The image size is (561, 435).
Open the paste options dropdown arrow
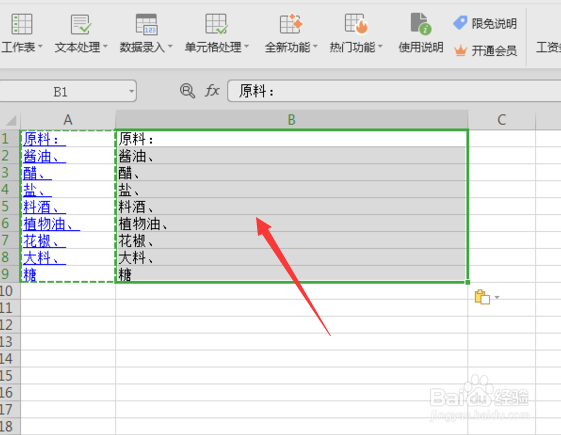coord(497,298)
